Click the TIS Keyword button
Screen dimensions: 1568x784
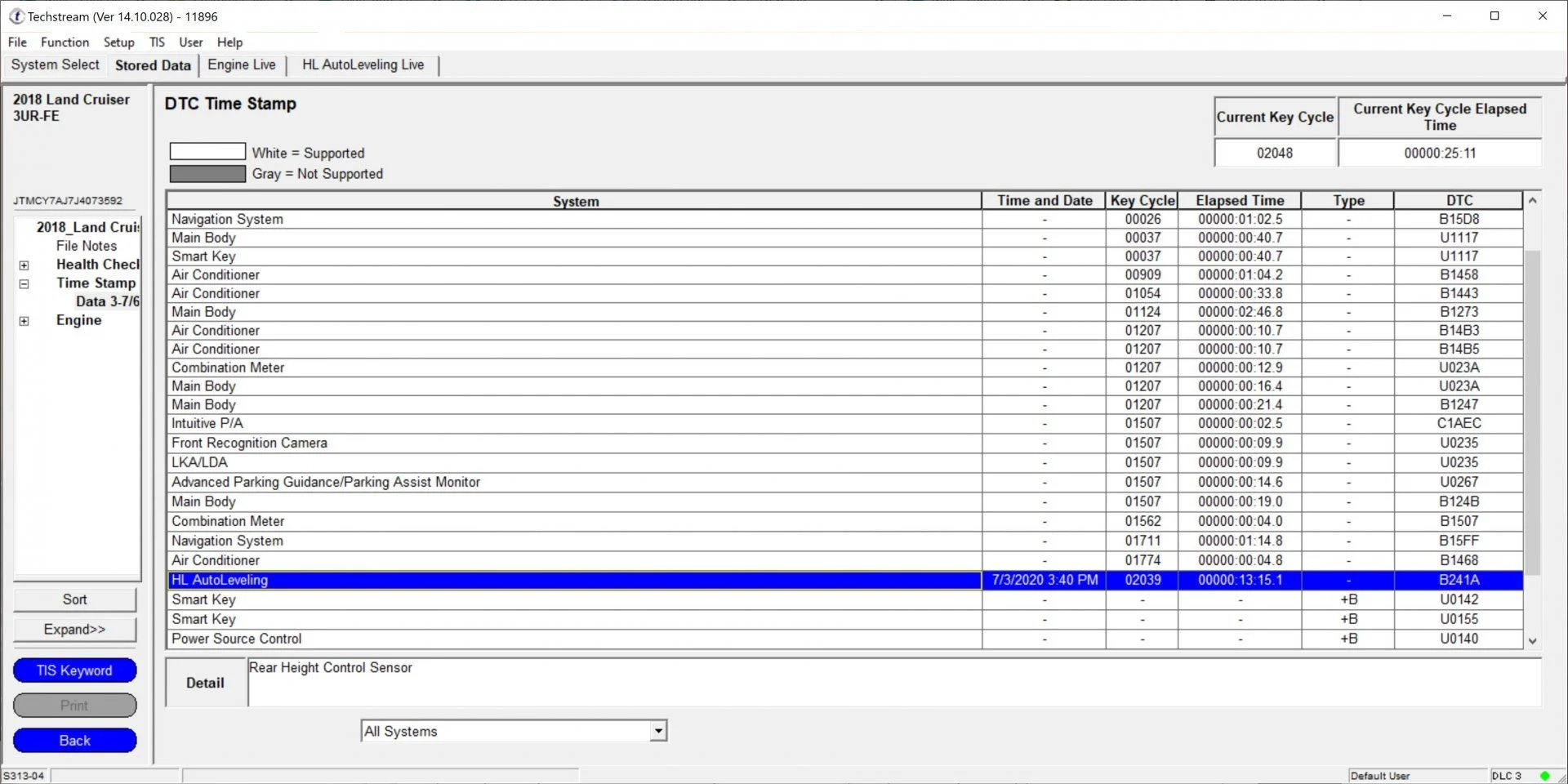point(74,670)
